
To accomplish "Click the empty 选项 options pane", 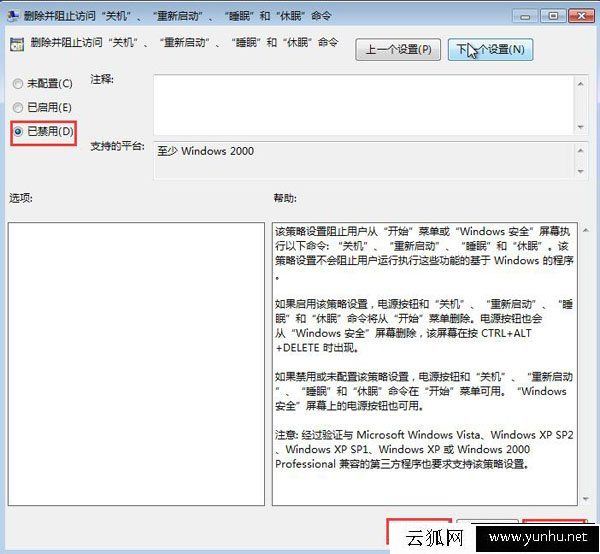I will [136, 364].
